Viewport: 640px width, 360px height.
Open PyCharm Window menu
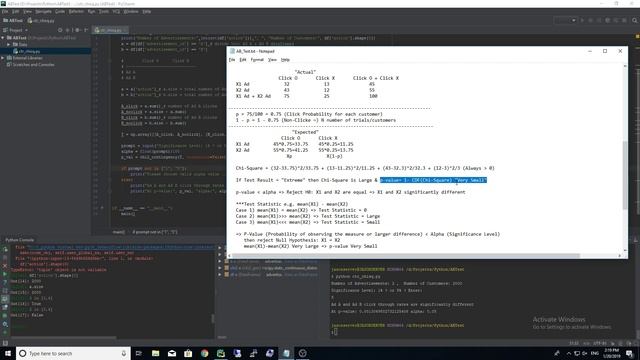[x=131, y=11]
